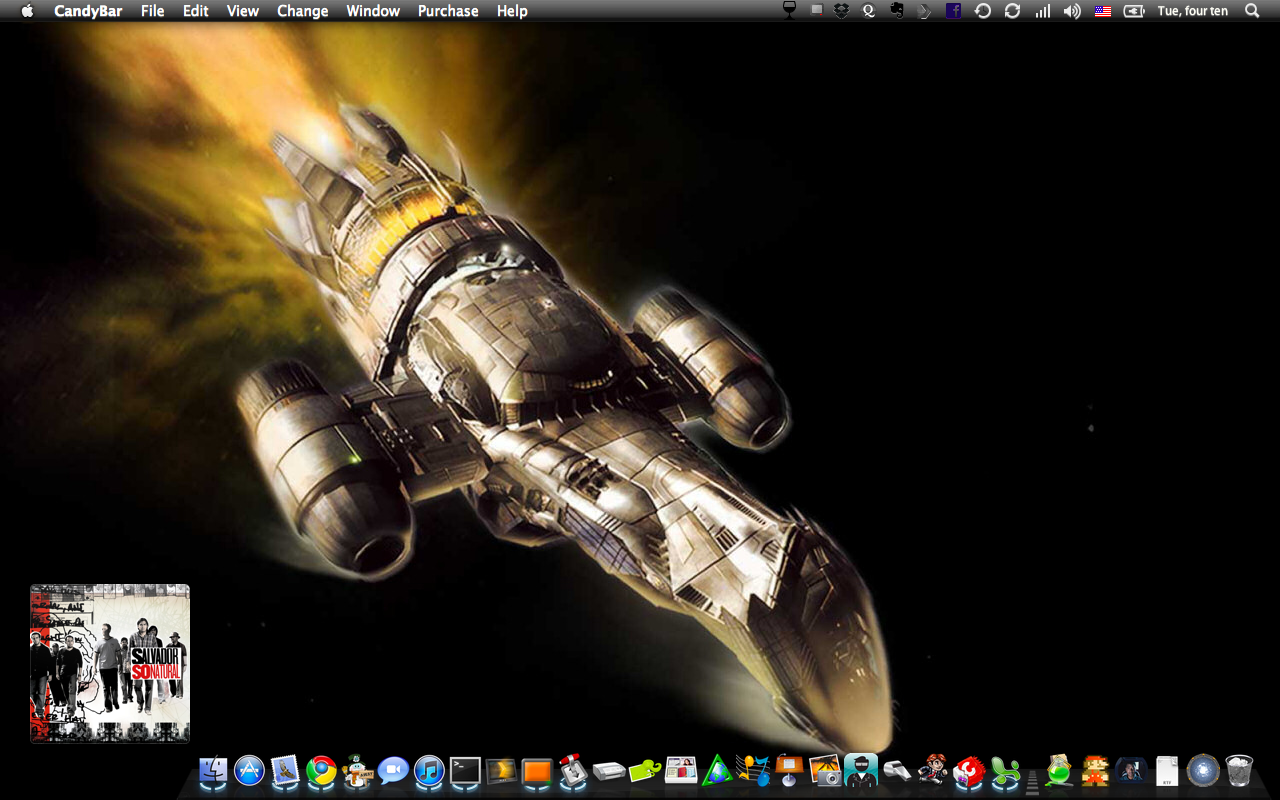Image resolution: width=1280 pixels, height=800 pixels.
Task: Click the Salvador So Natural album artwork
Action: tap(110, 664)
